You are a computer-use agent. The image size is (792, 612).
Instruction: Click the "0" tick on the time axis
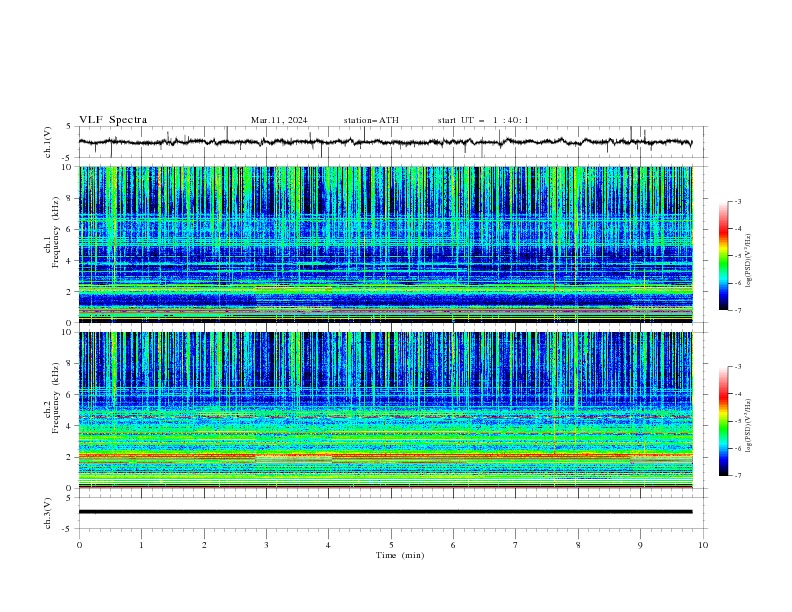pos(79,545)
